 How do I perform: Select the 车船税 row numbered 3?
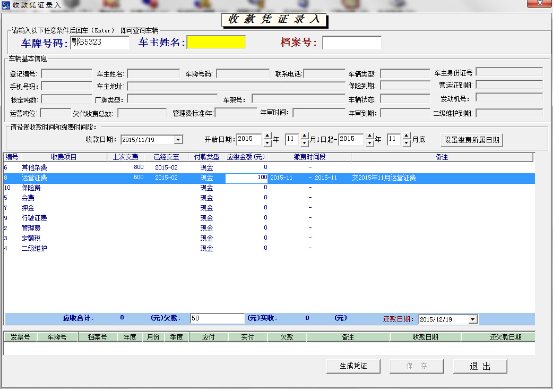tap(269, 238)
